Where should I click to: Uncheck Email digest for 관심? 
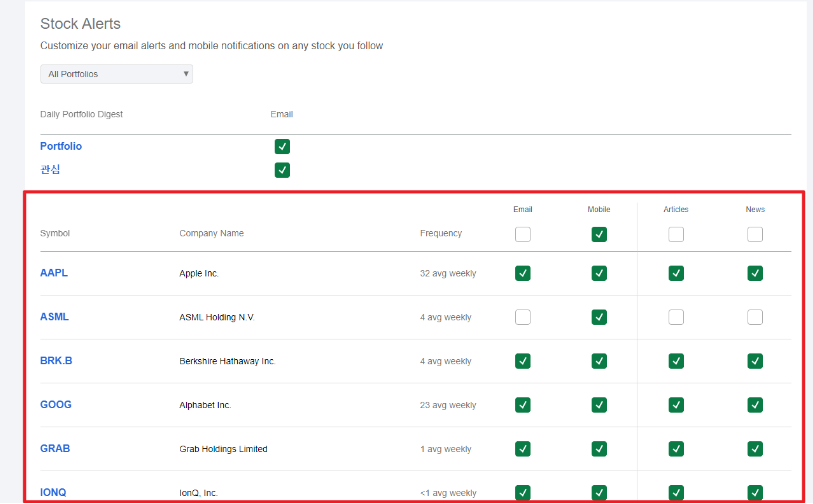[282, 170]
